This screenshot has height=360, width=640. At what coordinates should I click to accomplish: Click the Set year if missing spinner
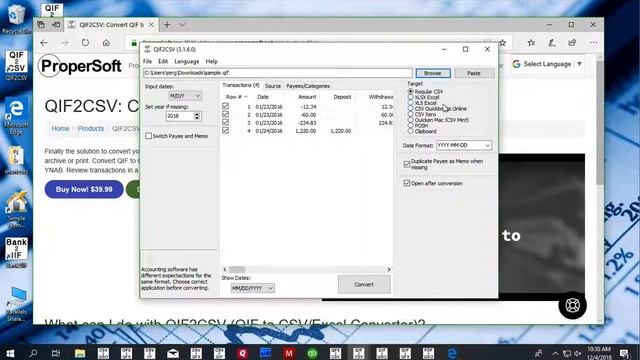(x=197, y=116)
